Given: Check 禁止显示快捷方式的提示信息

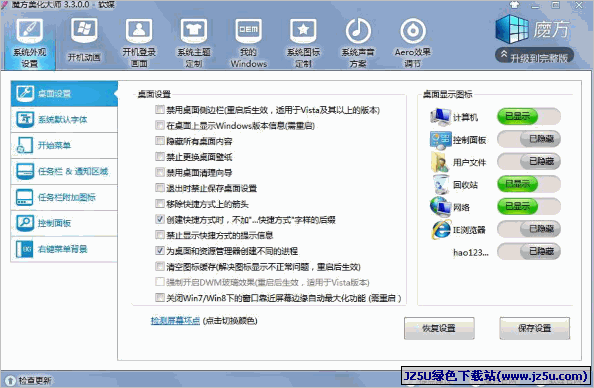Looking at the screenshot, I should (x=159, y=235).
